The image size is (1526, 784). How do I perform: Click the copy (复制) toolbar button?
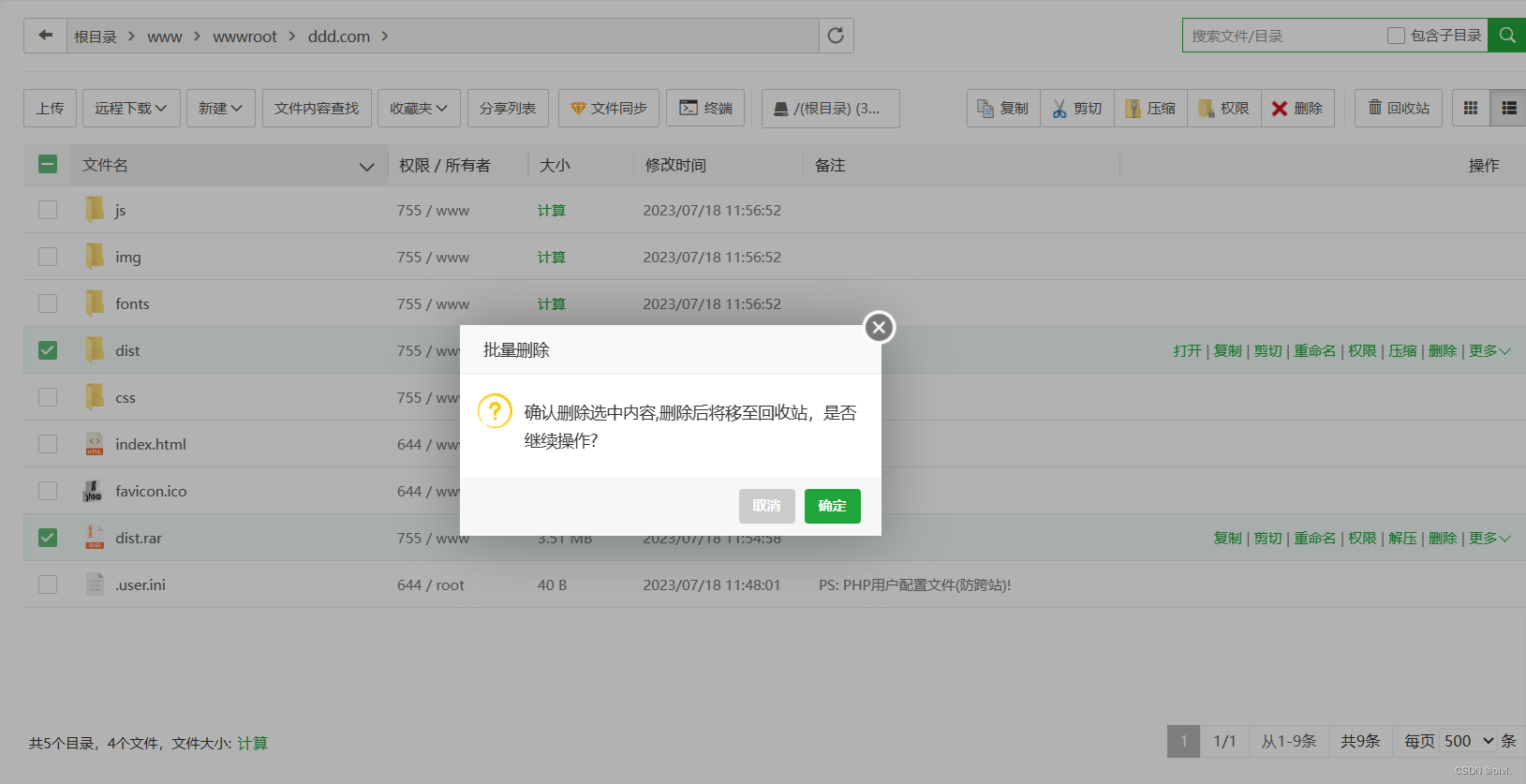(x=1003, y=109)
